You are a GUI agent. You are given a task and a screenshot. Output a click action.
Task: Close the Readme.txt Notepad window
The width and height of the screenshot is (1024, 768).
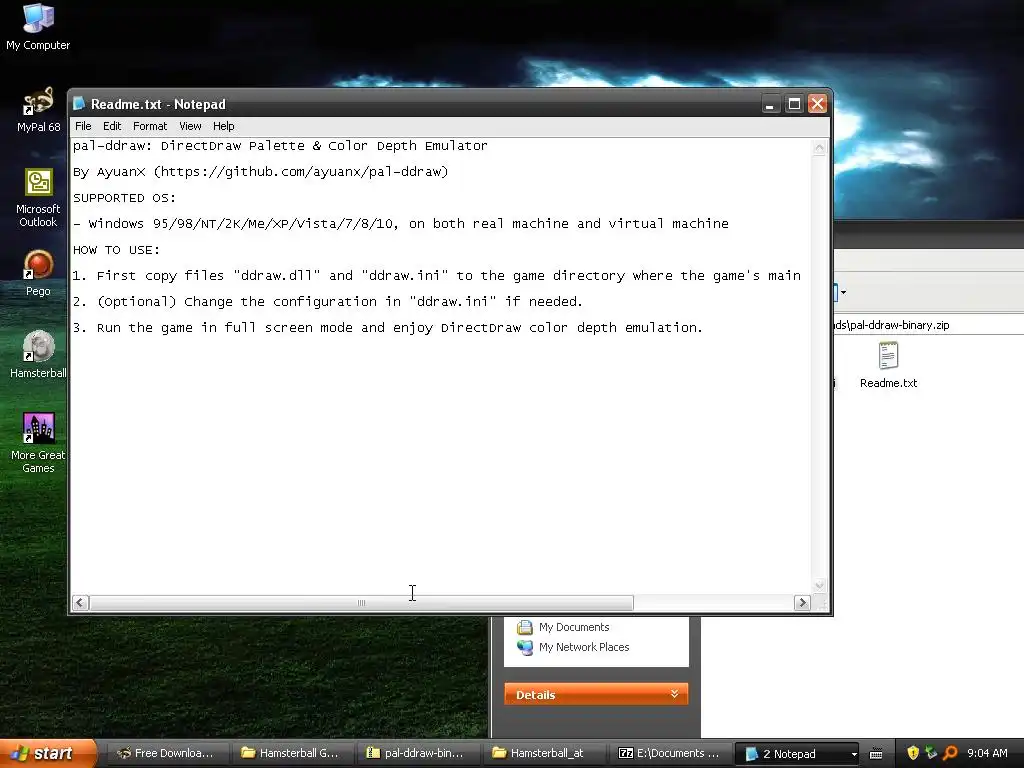click(818, 104)
